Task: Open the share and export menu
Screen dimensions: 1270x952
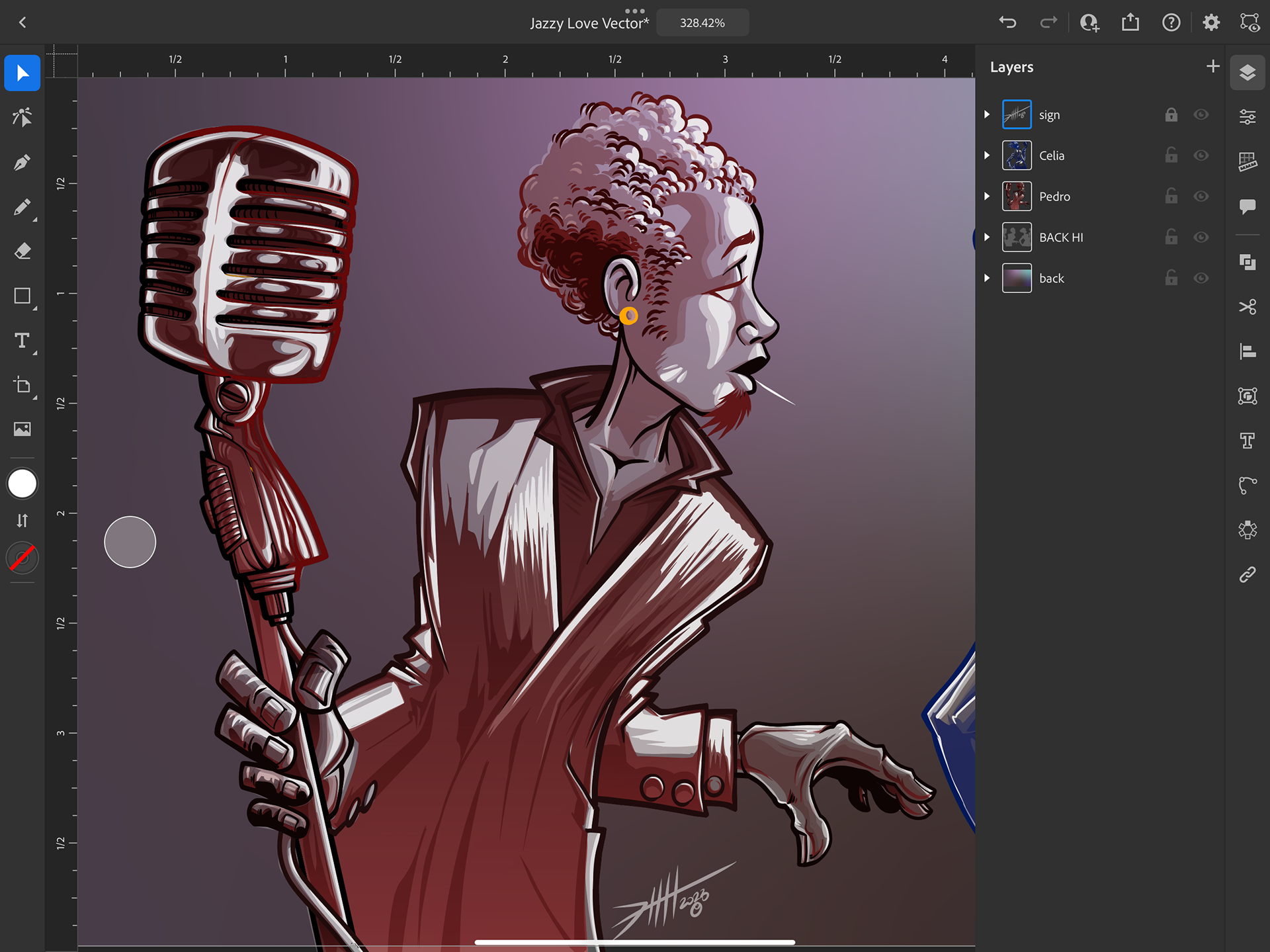Action: pyautogui.click(x=1130, y=22)
